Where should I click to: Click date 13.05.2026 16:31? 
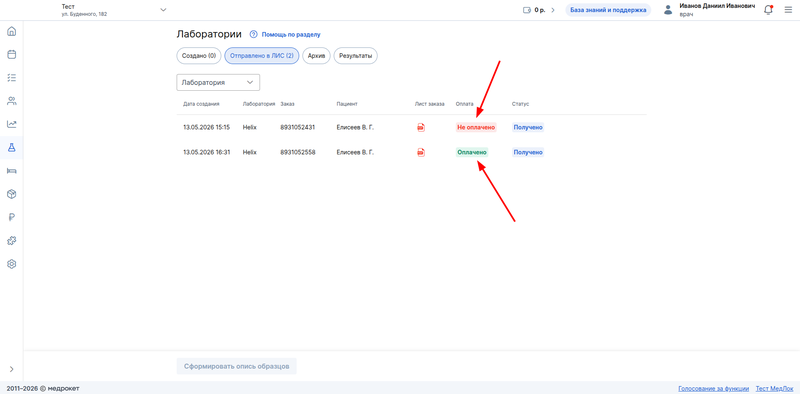pyautogui.click(x=207, y=152)
